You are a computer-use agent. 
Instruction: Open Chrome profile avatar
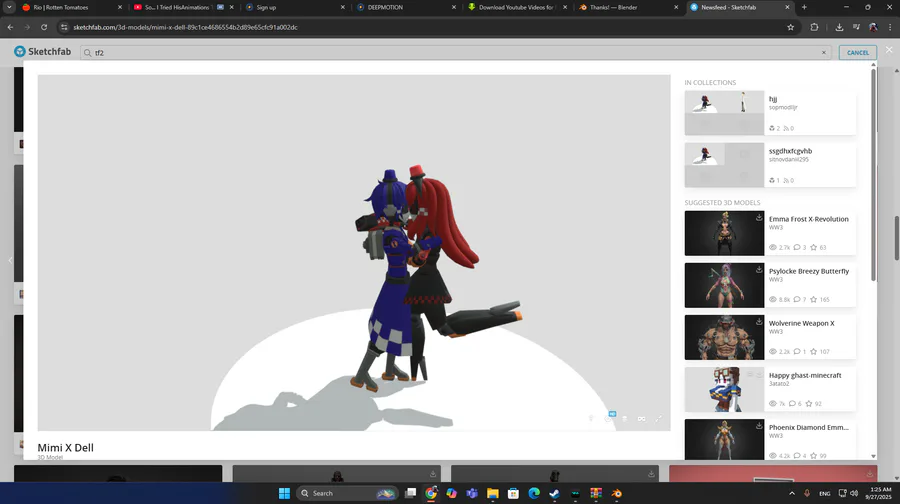click(x=873, y=27)
